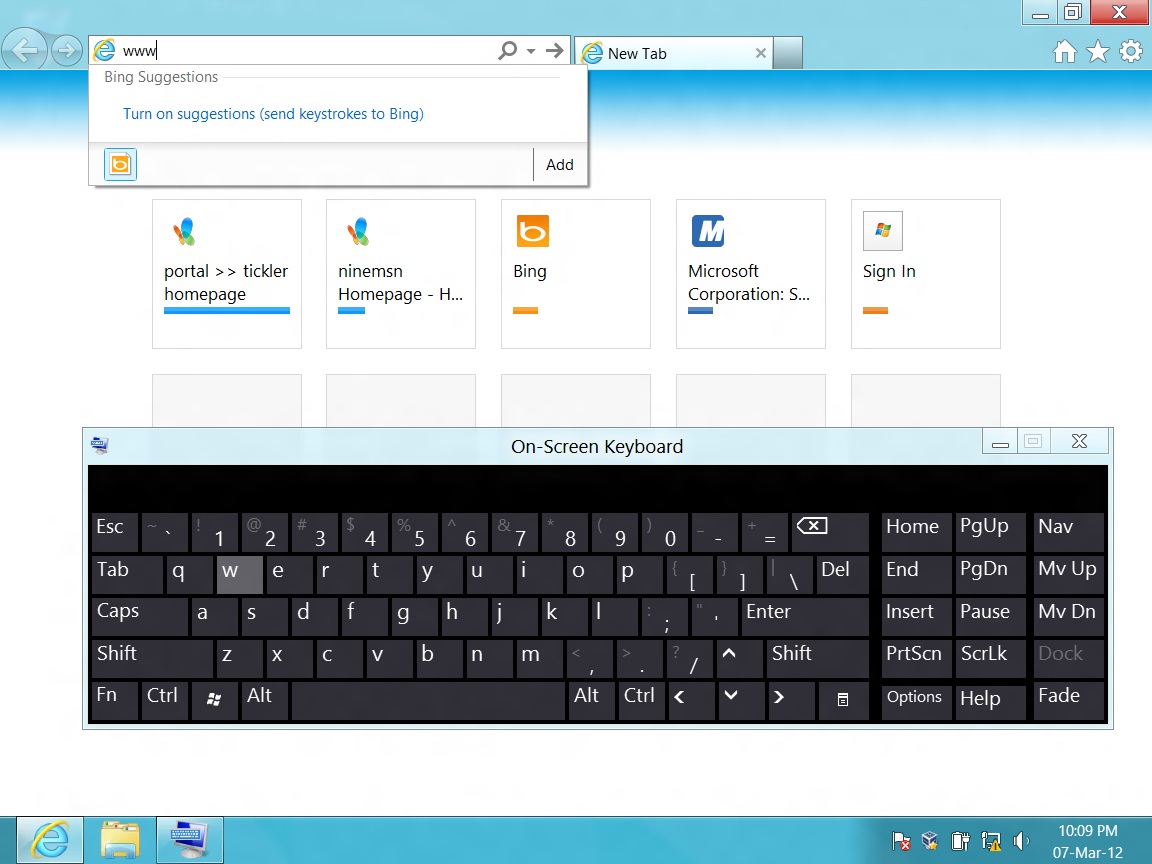Click the network tray icon
Screen dimensions: 1152x864
[990, 840]
